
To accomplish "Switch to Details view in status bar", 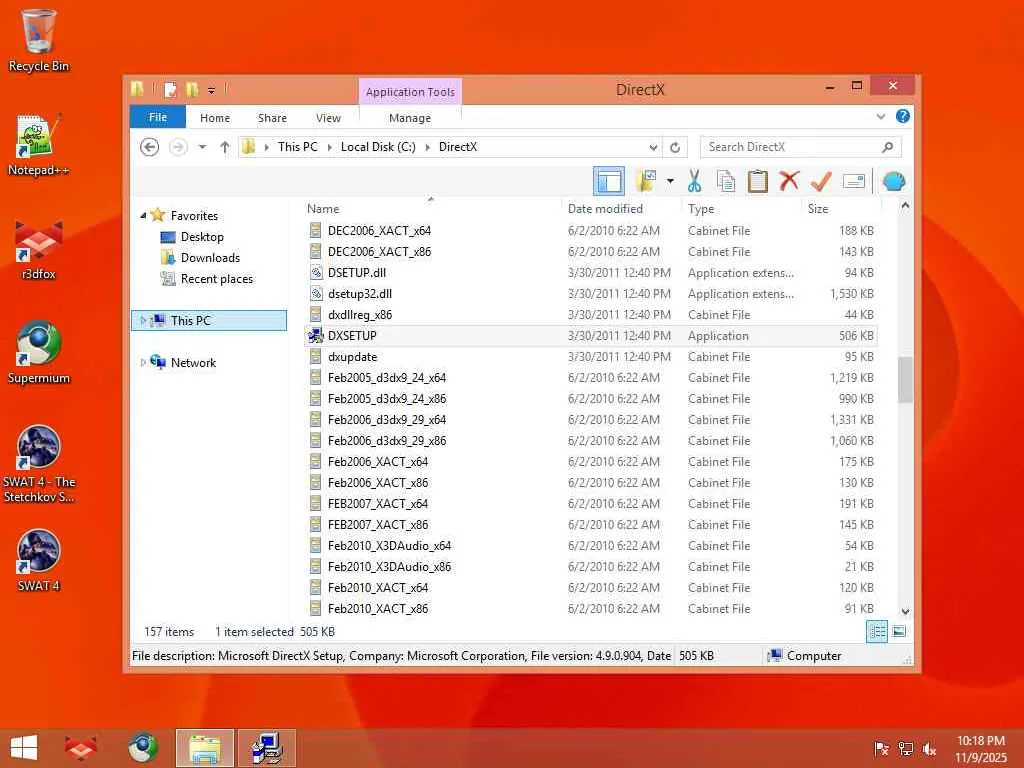I will tap(876, 632).
